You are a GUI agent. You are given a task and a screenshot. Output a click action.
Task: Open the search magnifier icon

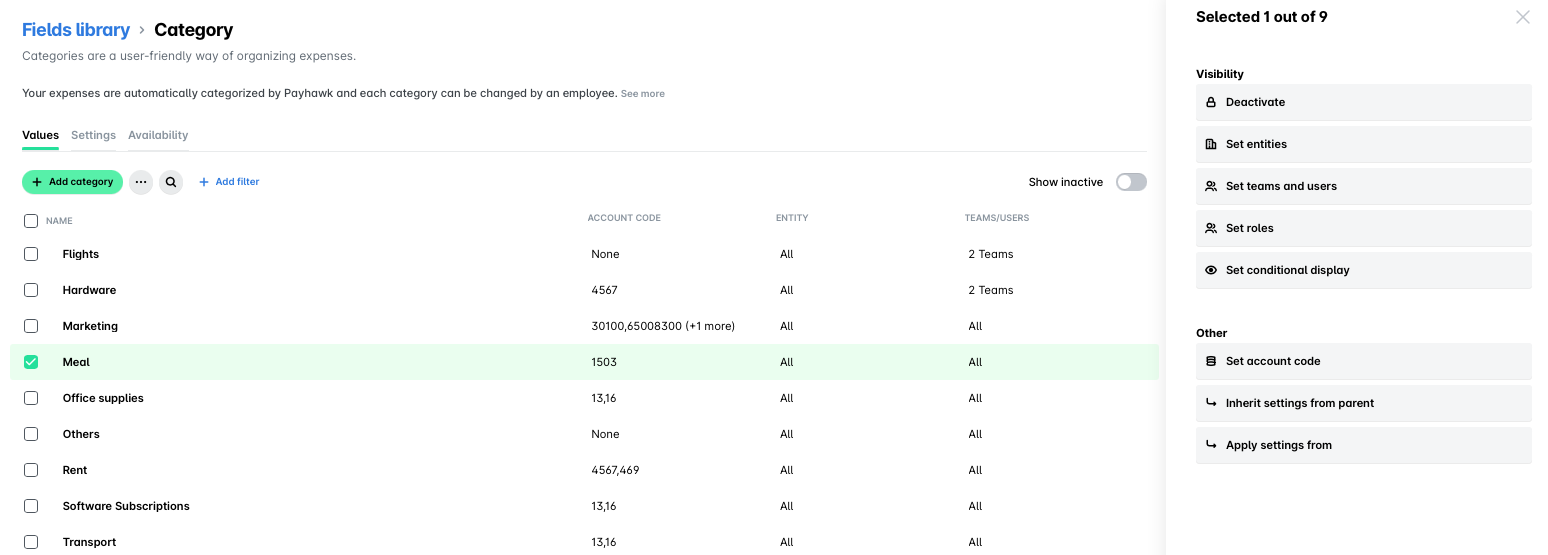point(171,182)
